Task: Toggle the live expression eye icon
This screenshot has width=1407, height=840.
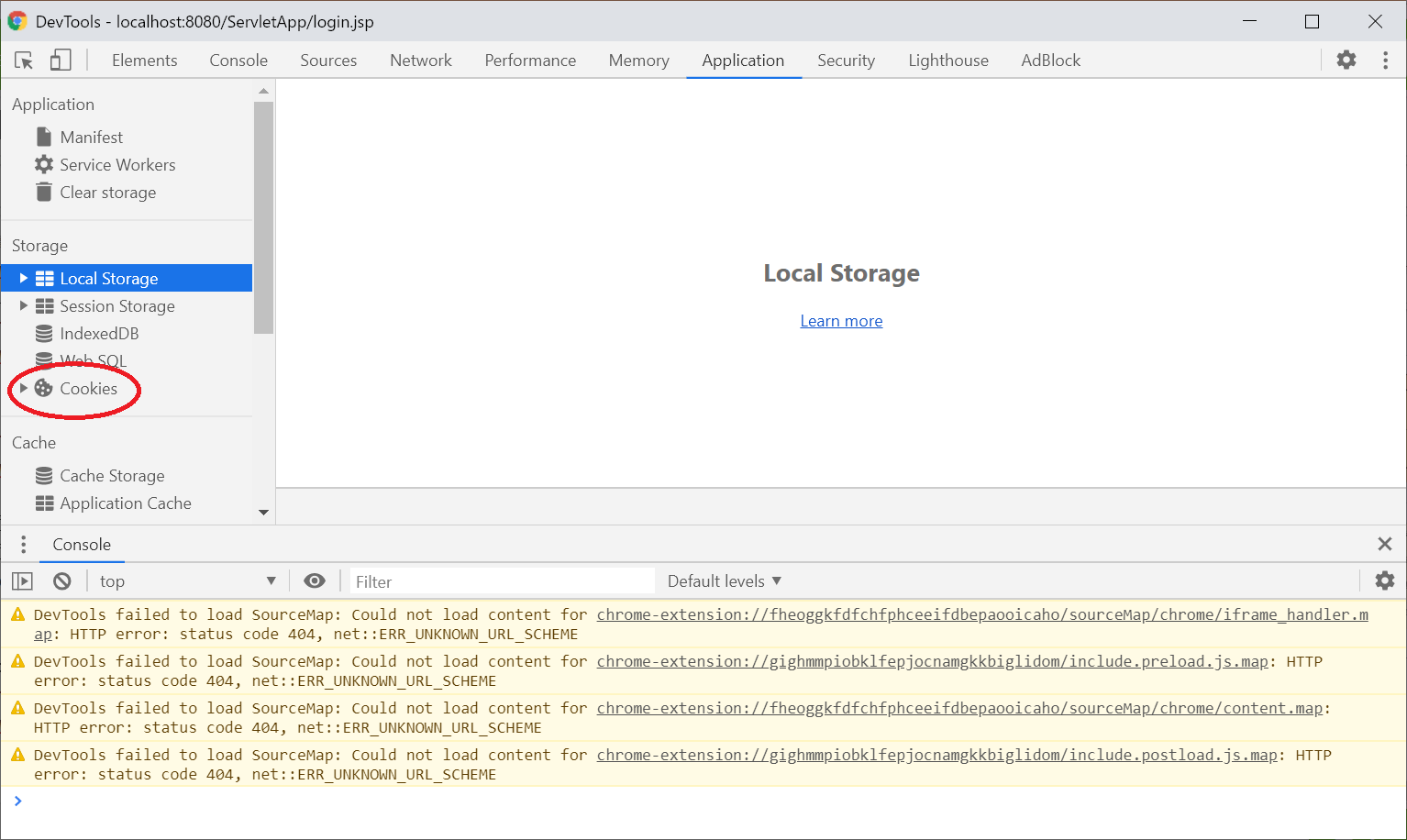Action: pos(315,580)
